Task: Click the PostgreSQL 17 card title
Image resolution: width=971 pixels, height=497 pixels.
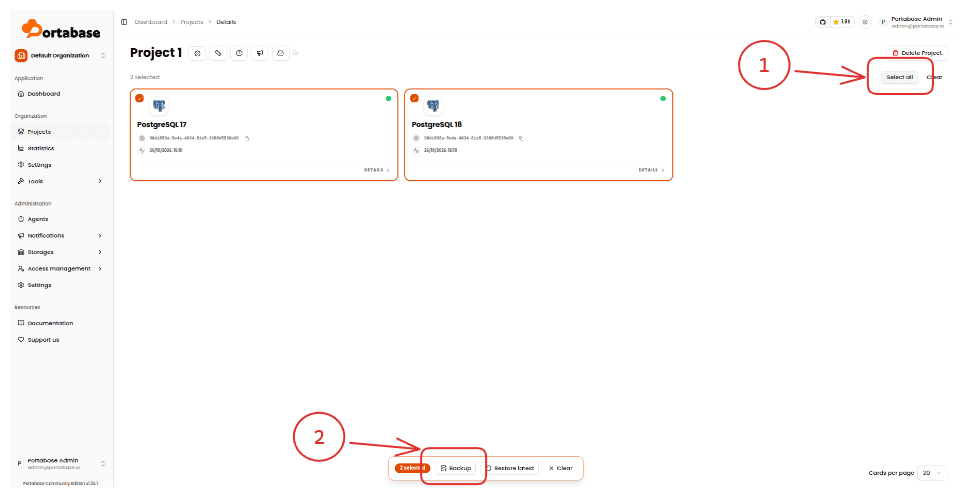Action: [x=162, y=124]
